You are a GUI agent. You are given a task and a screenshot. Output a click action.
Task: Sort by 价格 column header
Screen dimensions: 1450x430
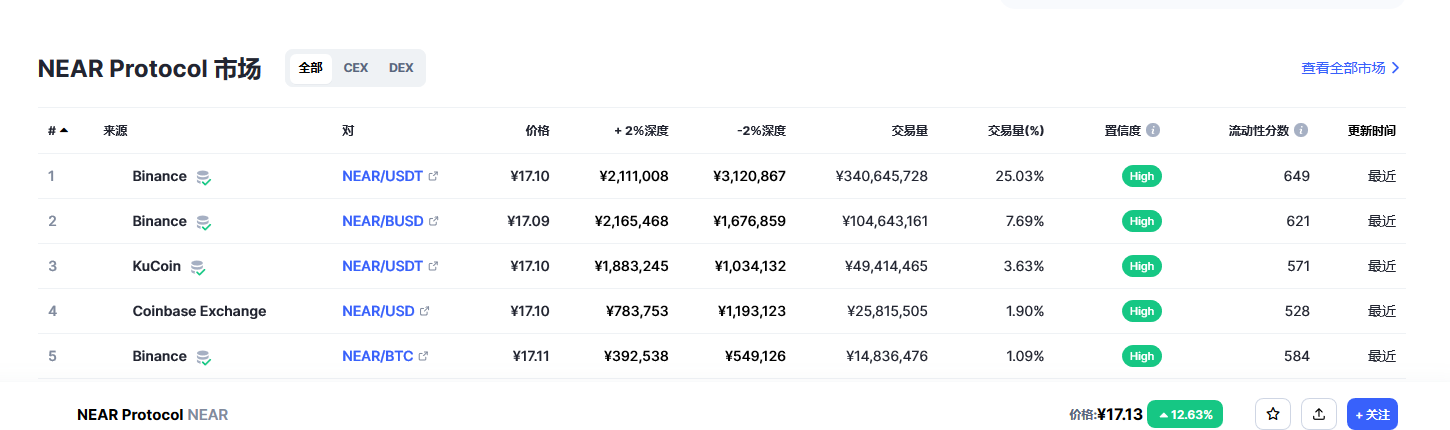pyautogui.click(x=537, y=131)
